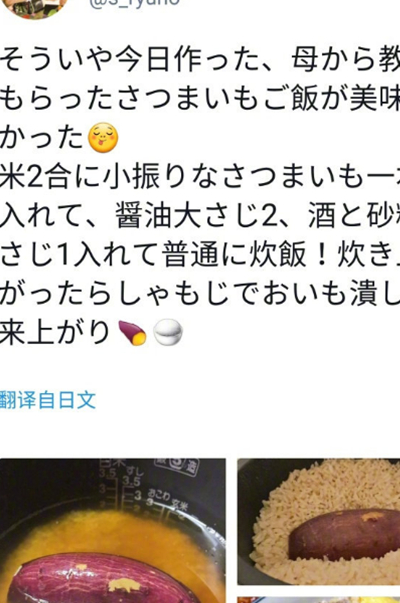Select the line starting そういや今日作った
This screenshot has height=603, width=400.
pos(200,60)
